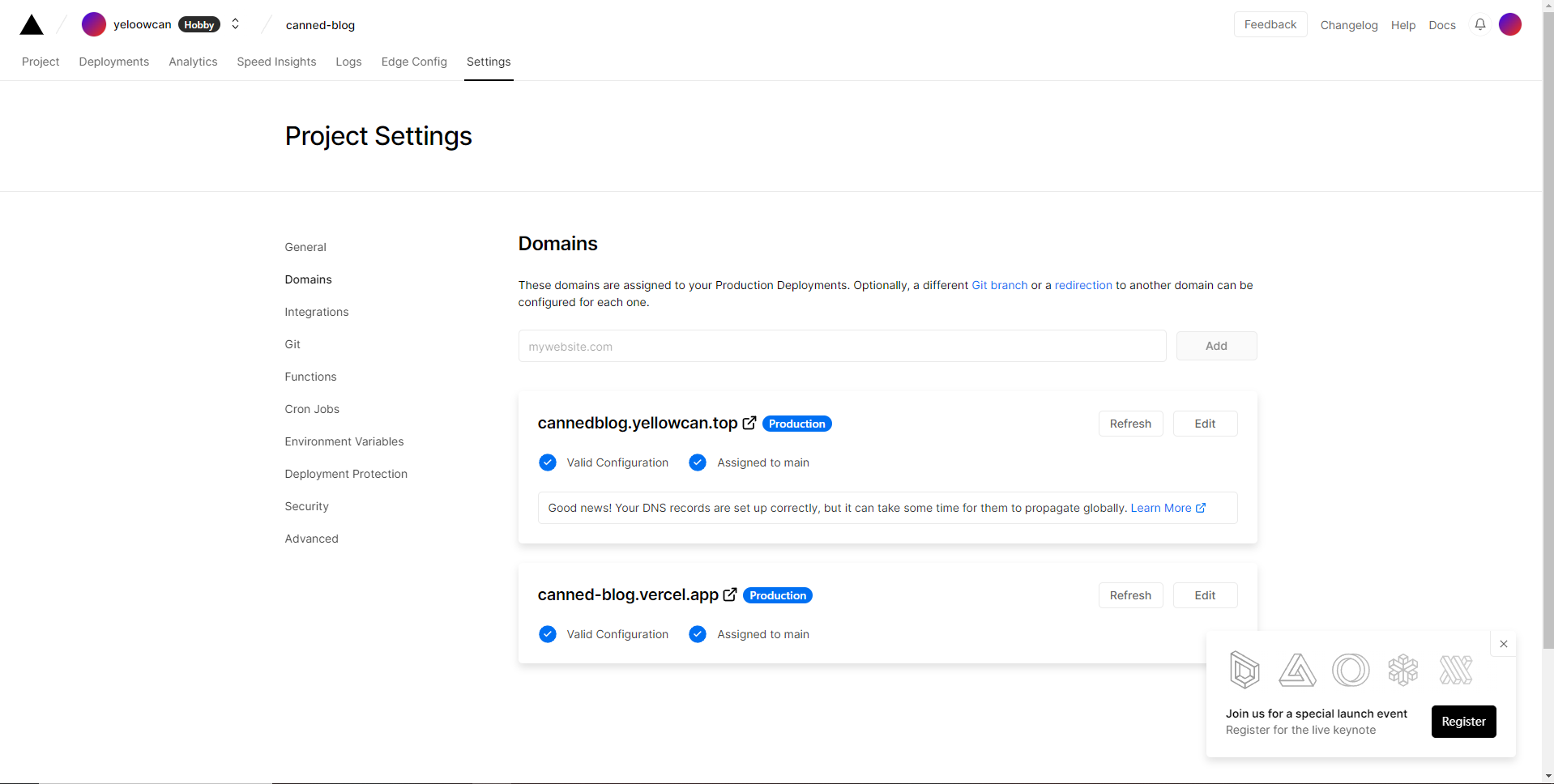
Task: Select Domains in the settings sidebar
Action: coord(308,279)
